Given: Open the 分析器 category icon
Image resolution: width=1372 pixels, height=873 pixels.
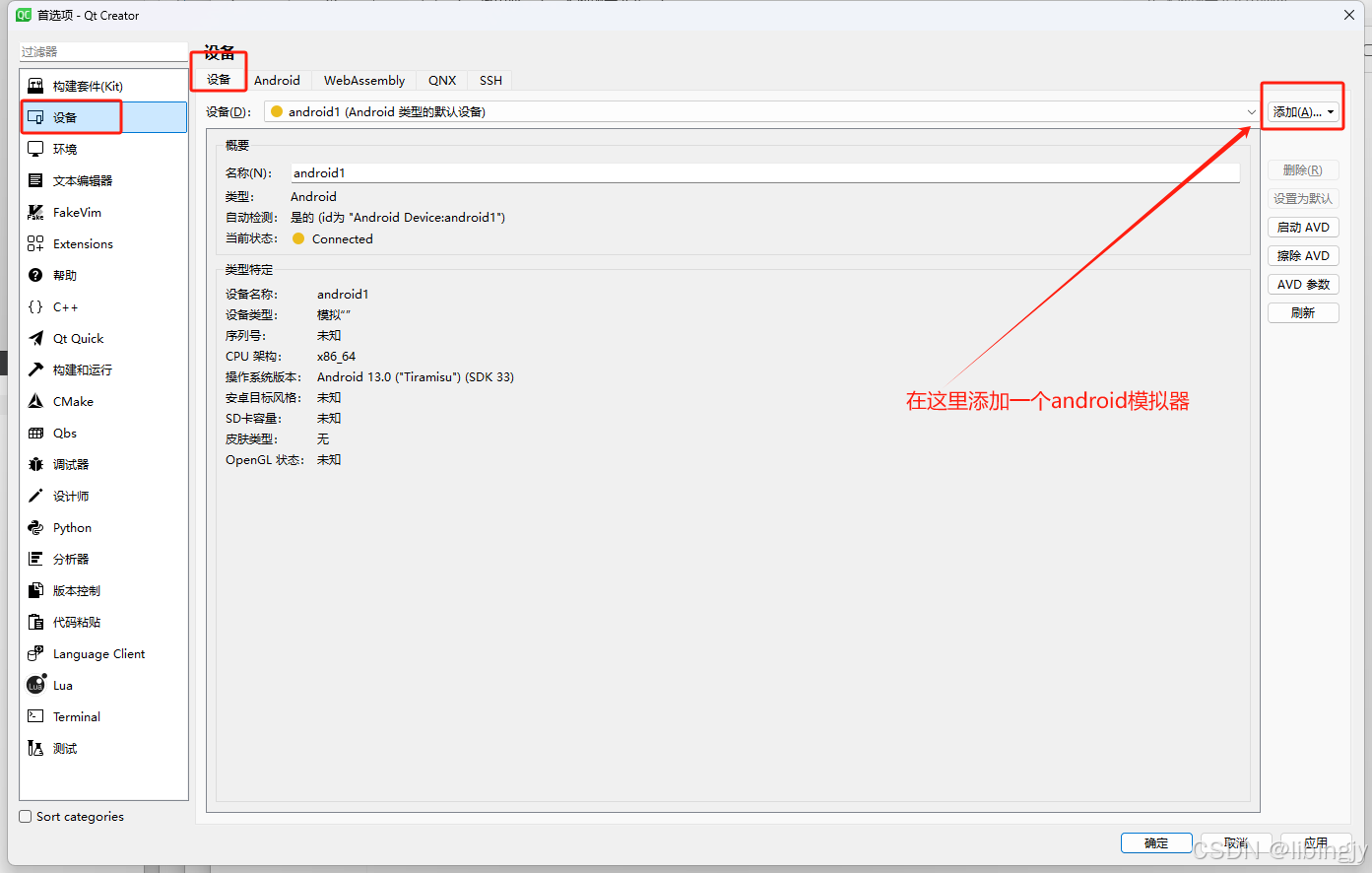Looking at the screenshot, I should tap(35, 559).
